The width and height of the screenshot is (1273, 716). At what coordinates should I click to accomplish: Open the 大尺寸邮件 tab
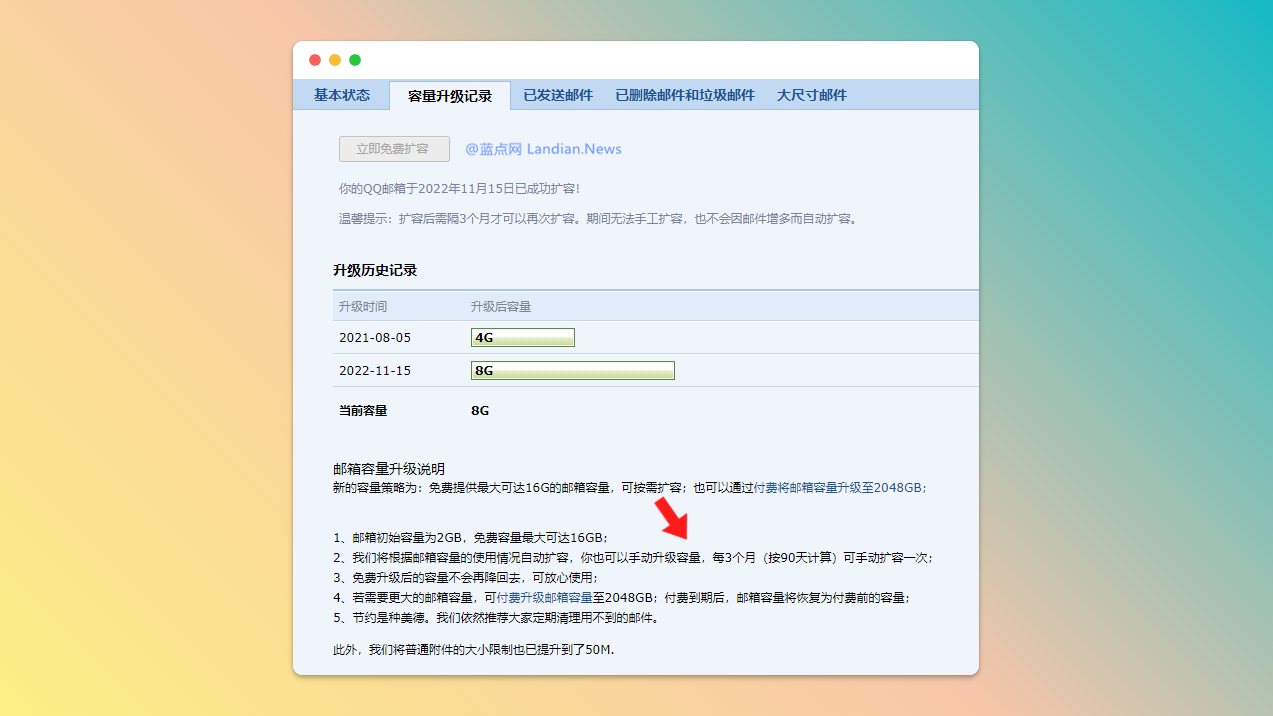(812, 95)
